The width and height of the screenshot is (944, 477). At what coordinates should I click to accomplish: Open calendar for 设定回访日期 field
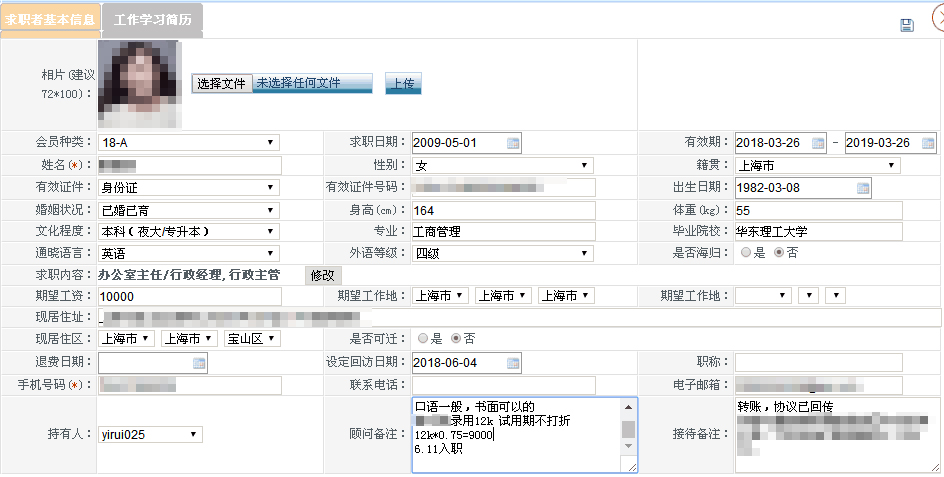click(x=513, y=363)
